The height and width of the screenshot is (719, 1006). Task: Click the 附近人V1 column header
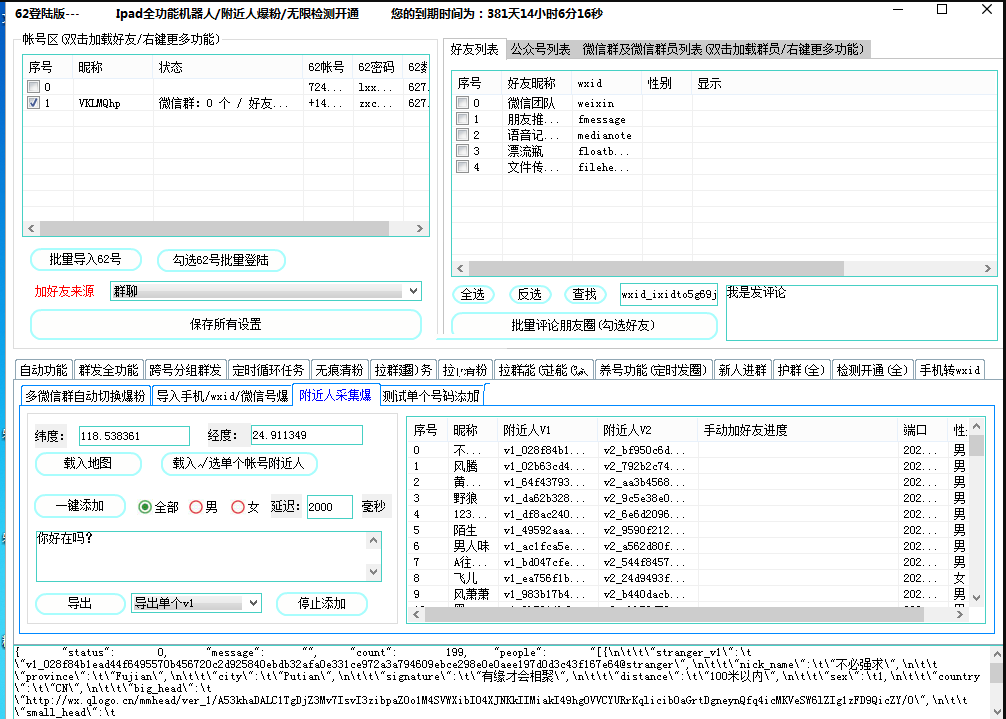pyautogui.click(x=547, y=430)
